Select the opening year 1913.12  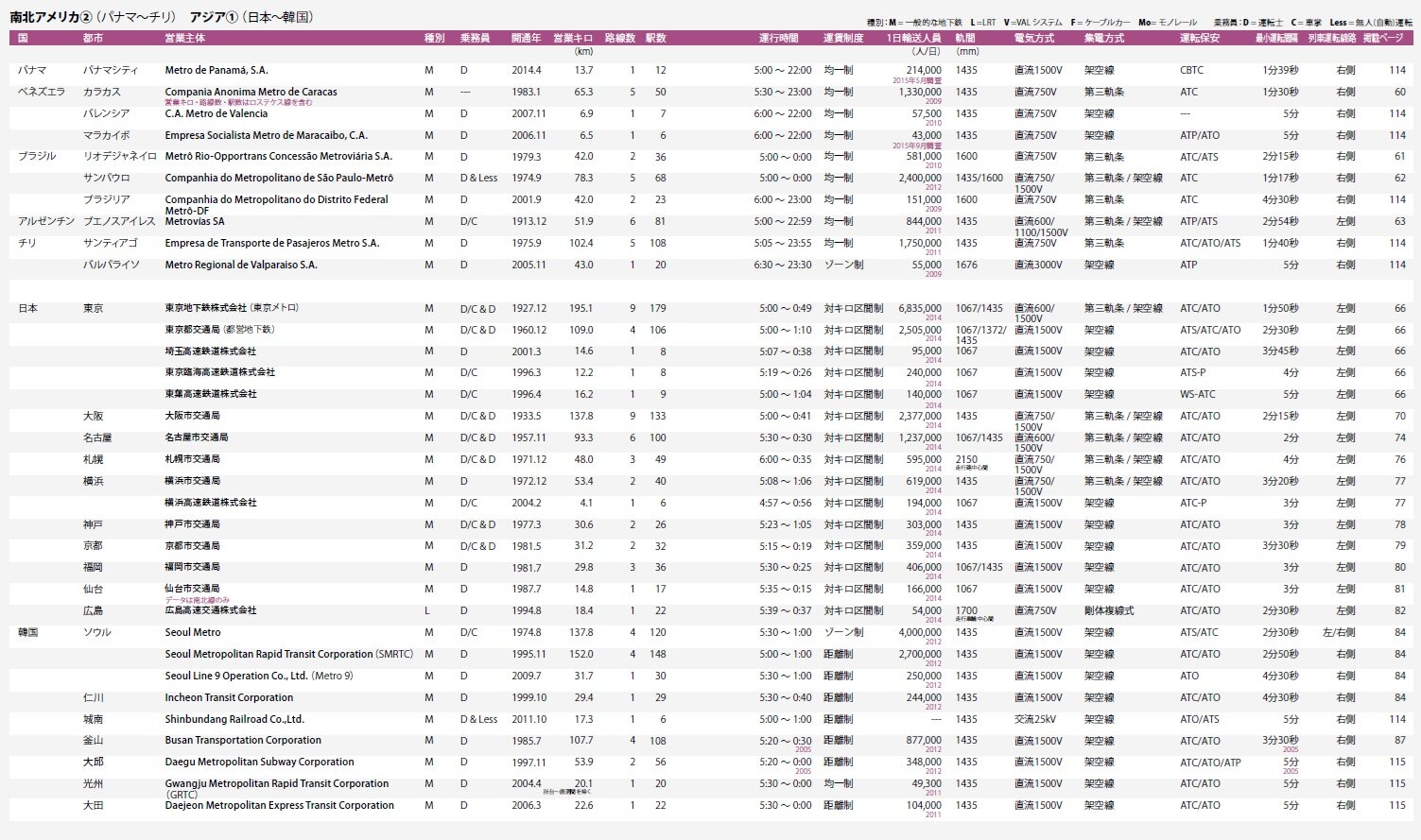[529, 222]
